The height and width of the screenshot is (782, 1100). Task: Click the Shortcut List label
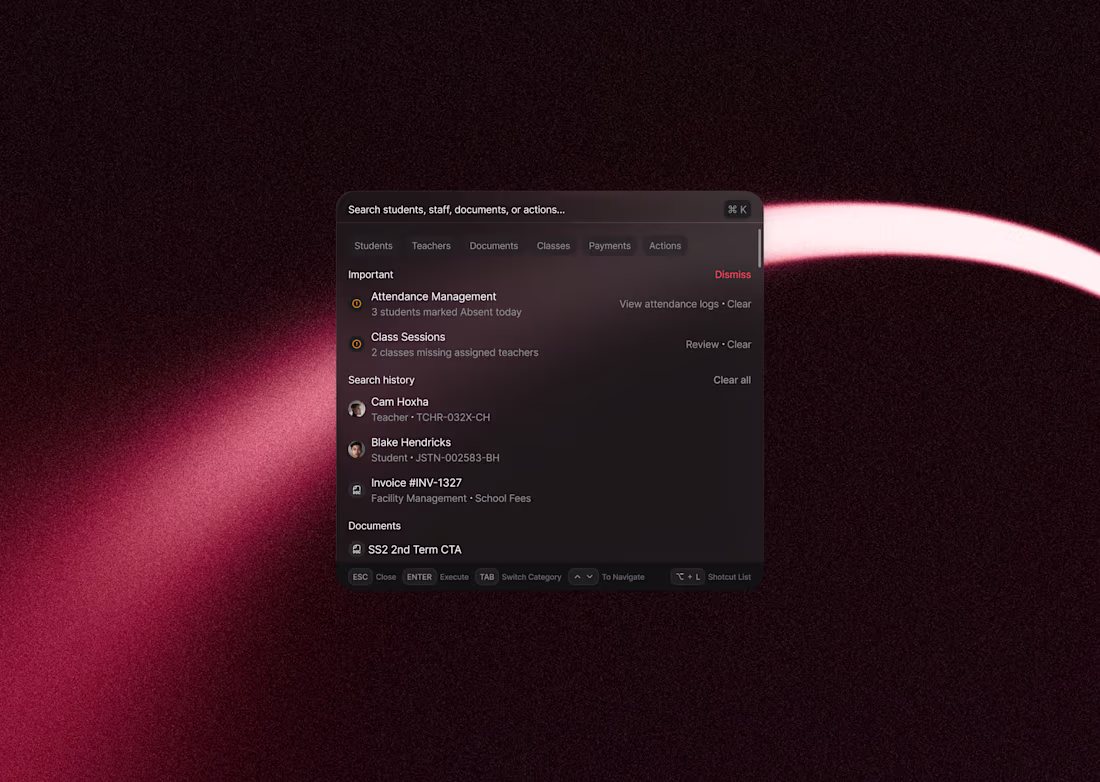click(x=729, y=577)
